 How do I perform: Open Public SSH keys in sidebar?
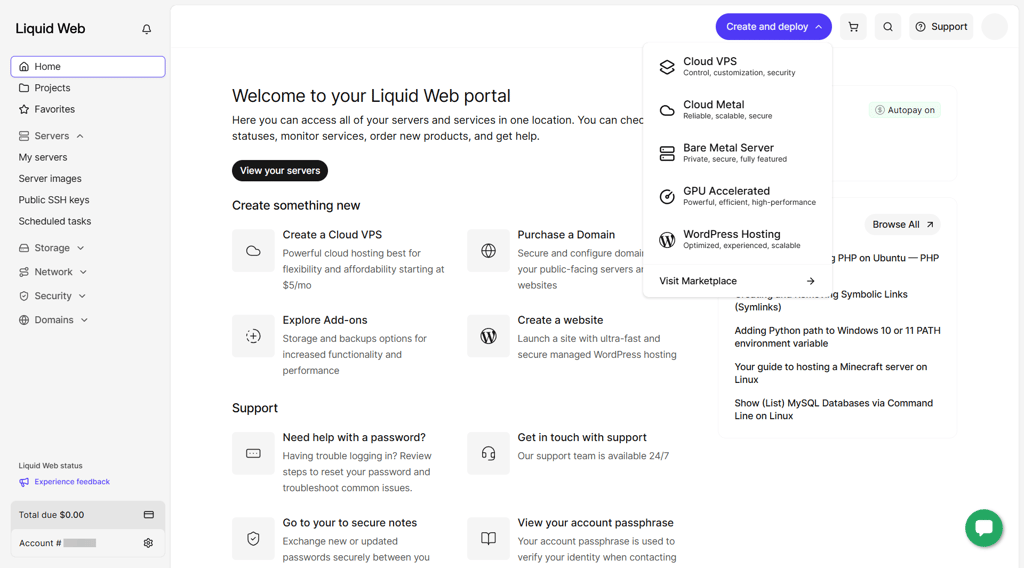tap(54, 200)
